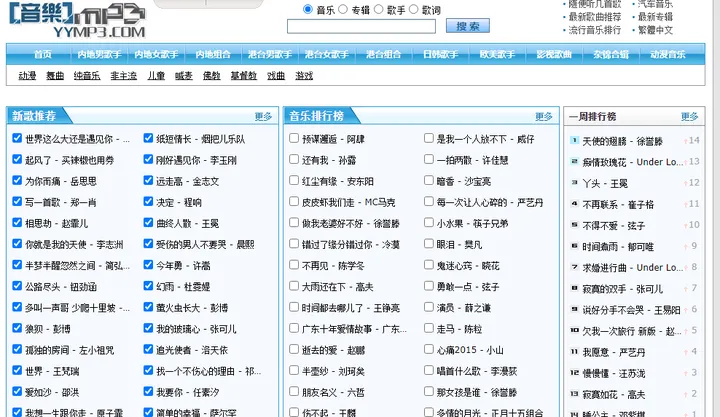Image resolution: width=720 pixels, height=417 pixels.
Task: Open the song 暗香 - 沙宝亮
Action: 463,181
